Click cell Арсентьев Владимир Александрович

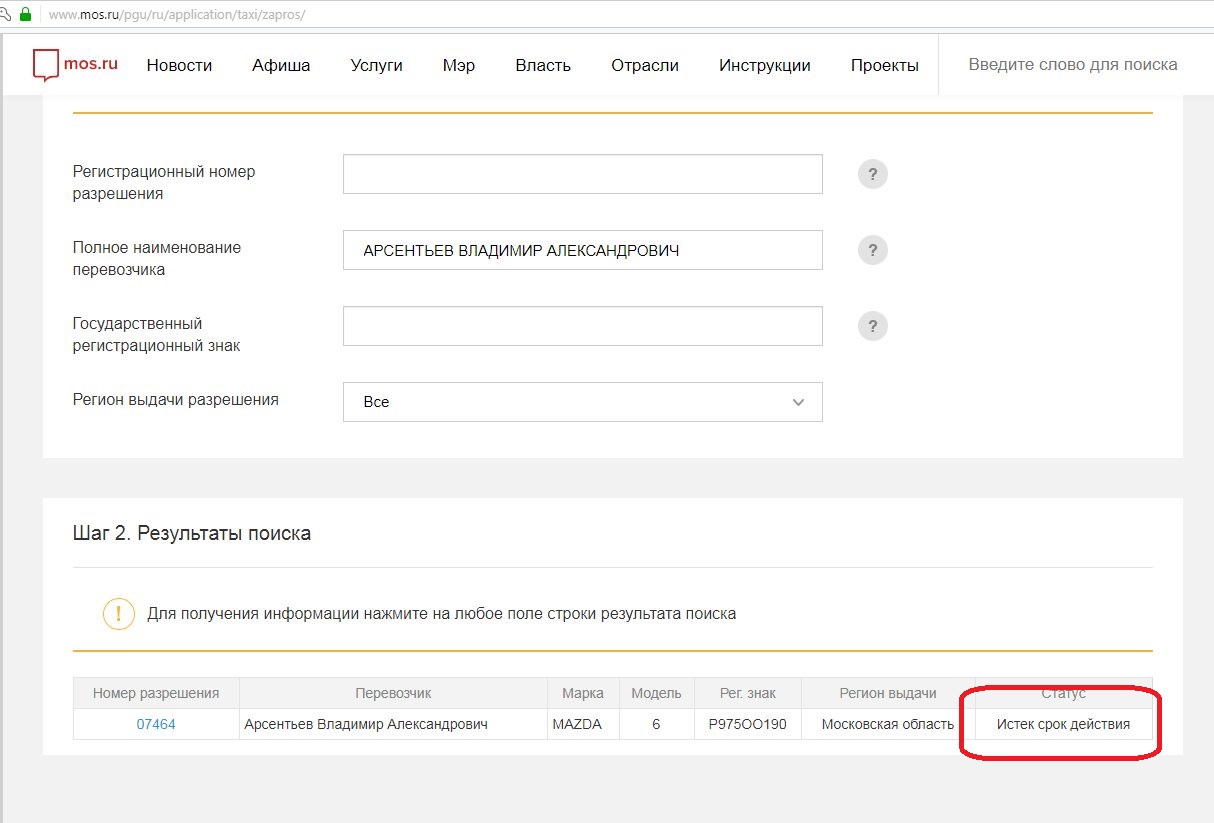[393, 724]
